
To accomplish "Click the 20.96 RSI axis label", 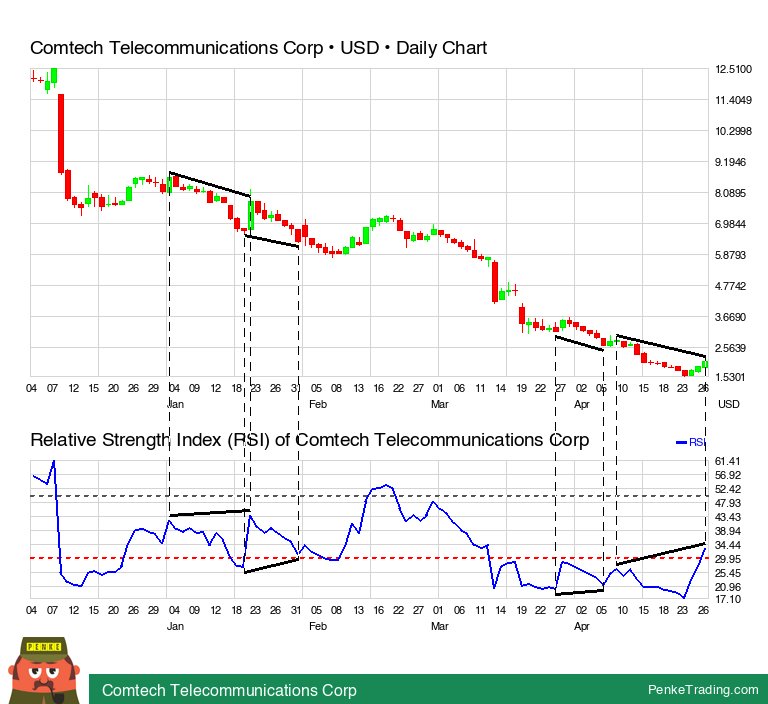I will tap(727, 587).
